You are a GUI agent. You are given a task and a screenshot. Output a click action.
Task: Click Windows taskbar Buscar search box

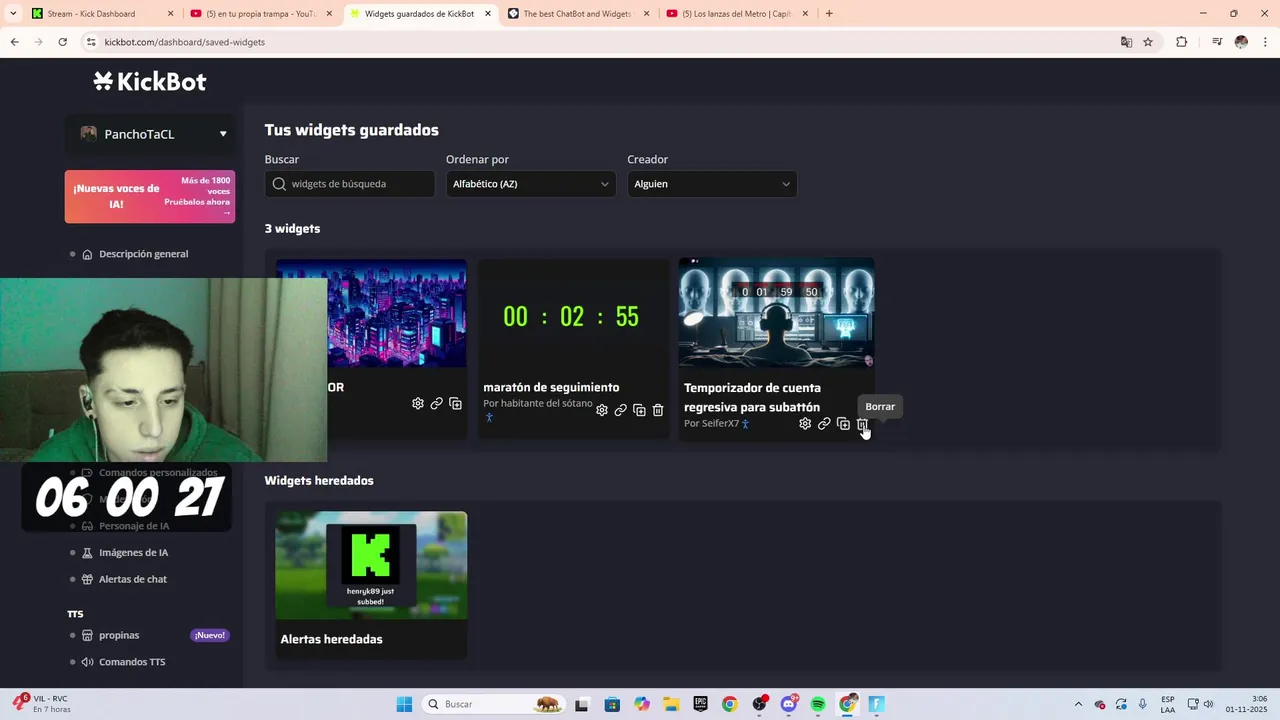[492, 704]
